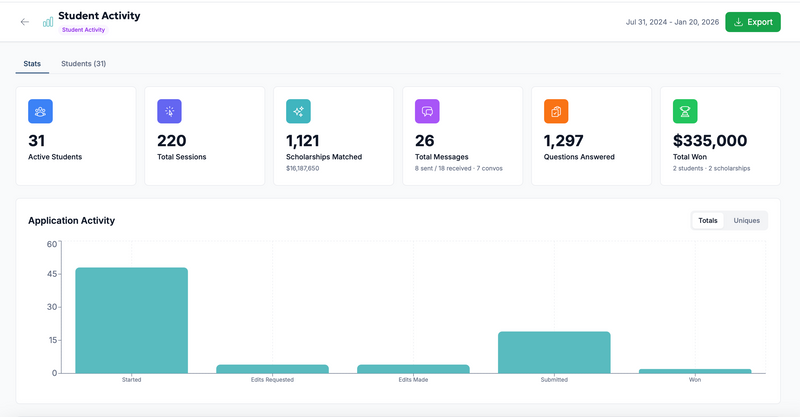
Task: Click the Active Students people icon
Action: 40,111
